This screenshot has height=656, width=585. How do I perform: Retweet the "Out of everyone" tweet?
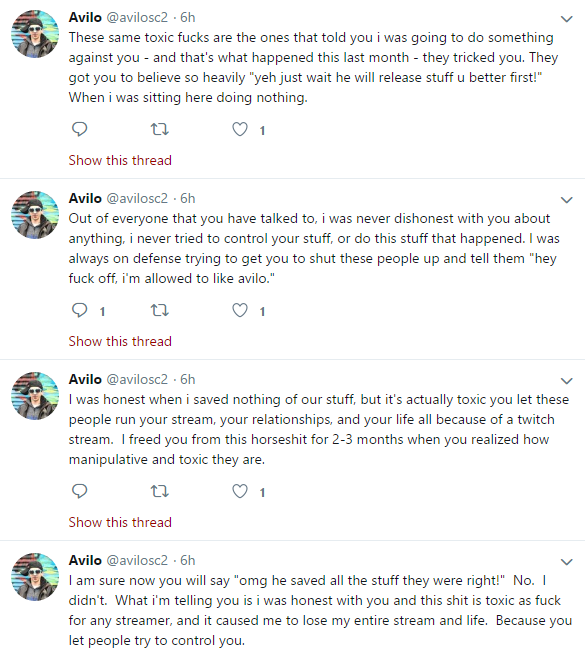(x=159, y=310)
